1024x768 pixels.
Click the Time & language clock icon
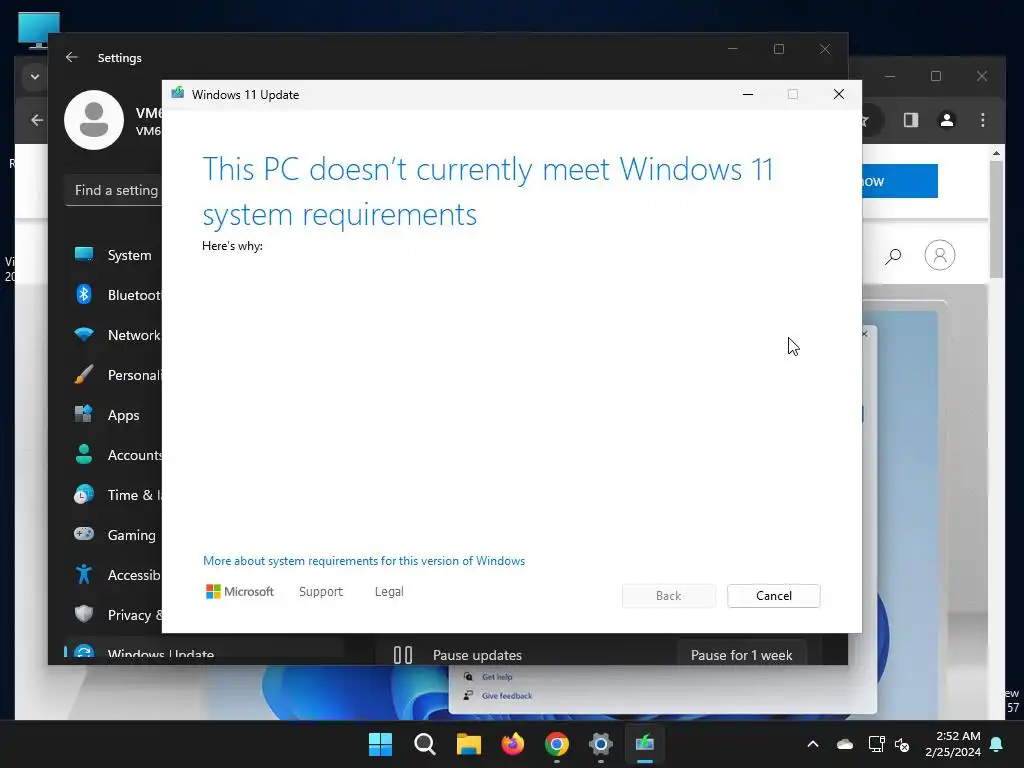pyautogui.click(x=84, y=494)
